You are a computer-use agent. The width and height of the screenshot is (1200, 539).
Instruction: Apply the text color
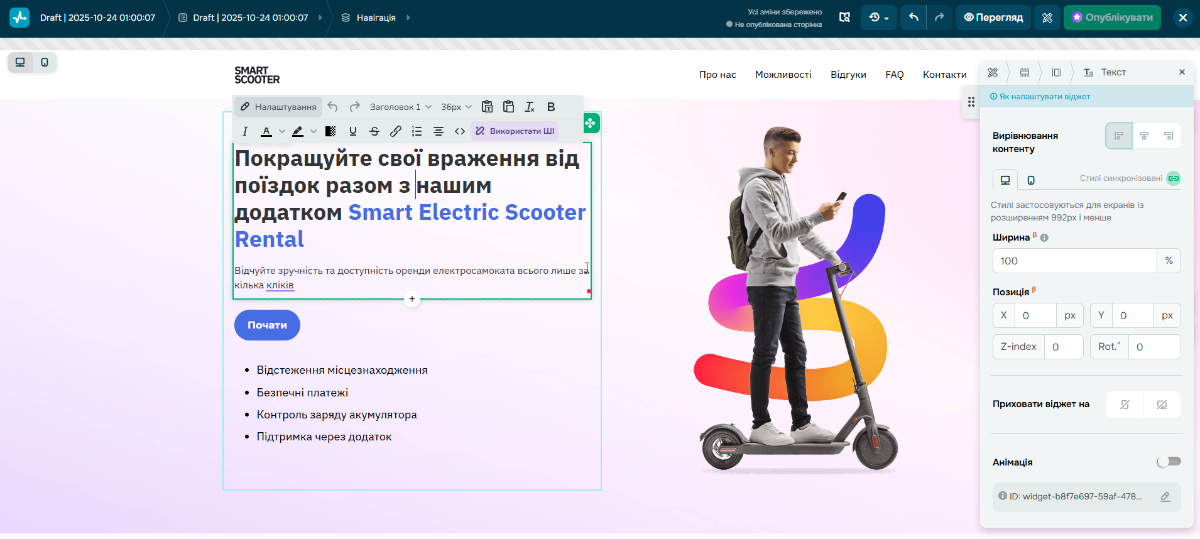(266, 131)
